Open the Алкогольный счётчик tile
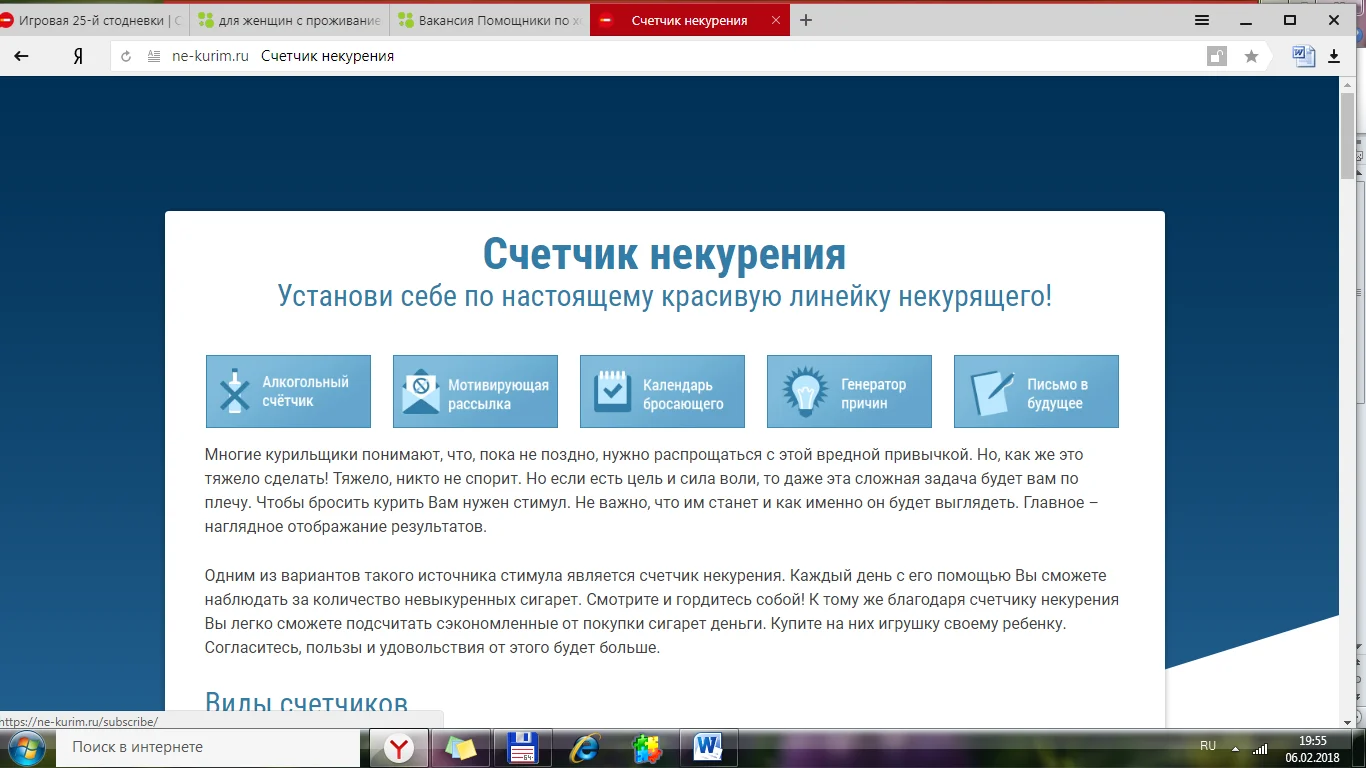Viewport: 1366px width, 768px height. tap(288, 391)
